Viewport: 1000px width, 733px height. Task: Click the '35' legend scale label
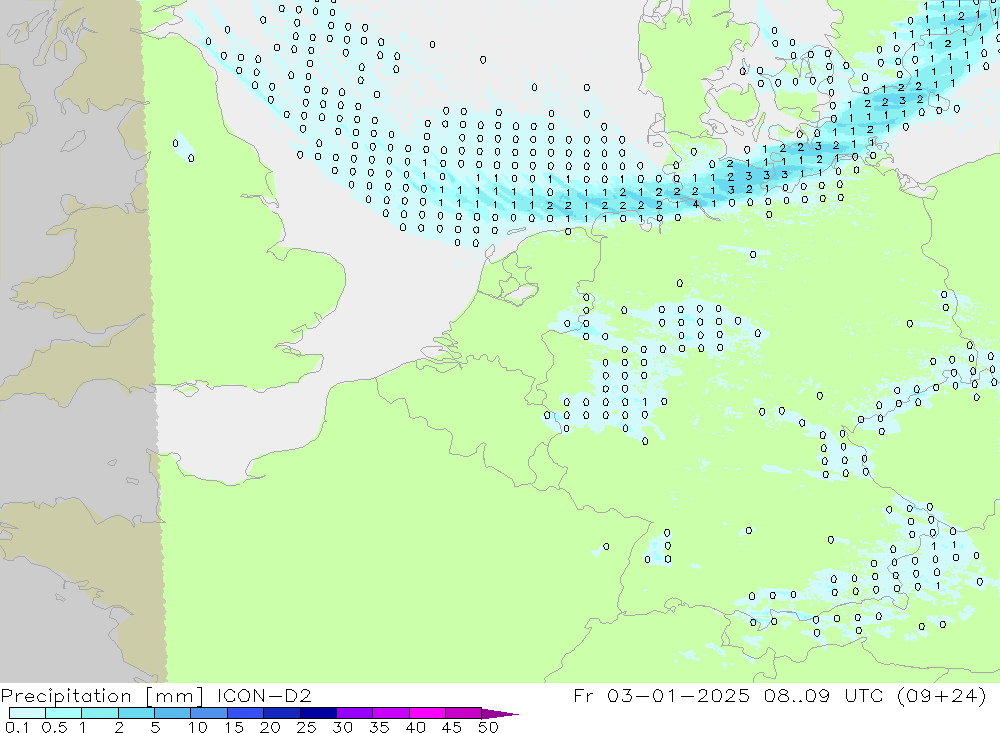[379, 727]
